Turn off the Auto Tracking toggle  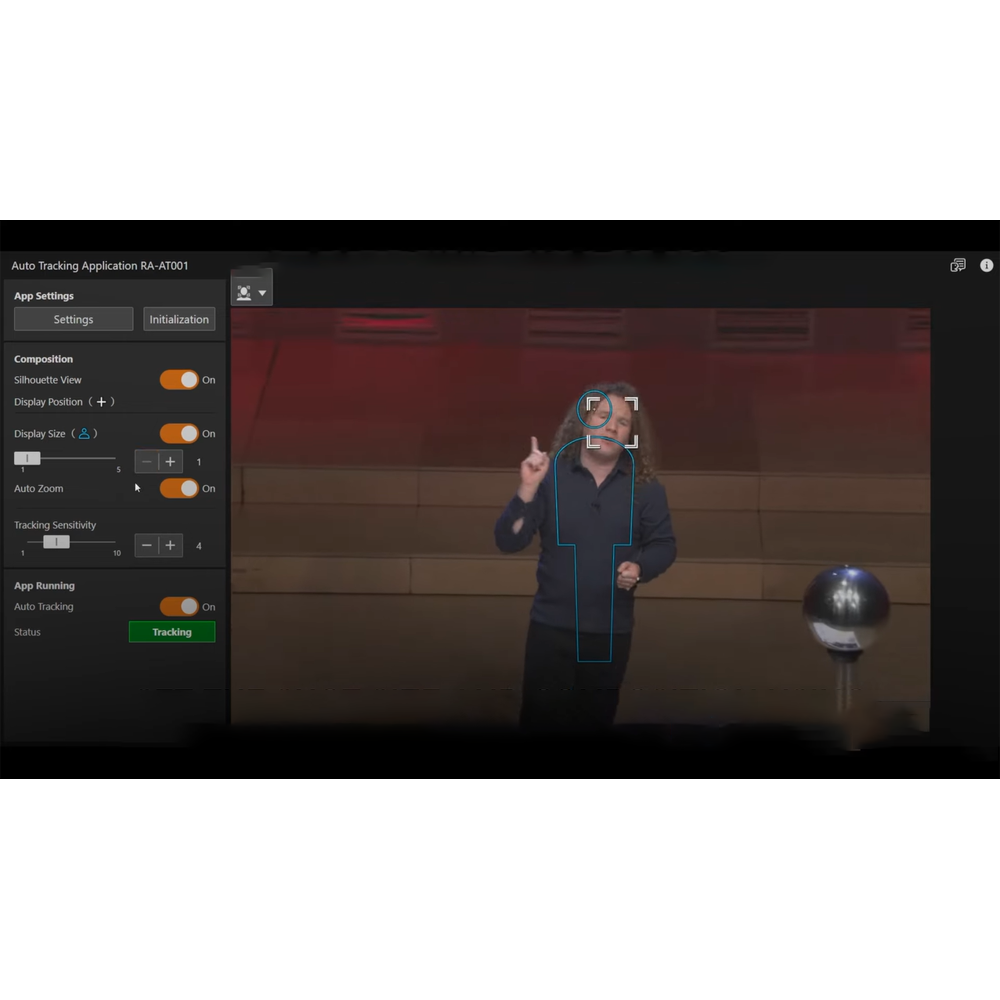click(180, 607)
